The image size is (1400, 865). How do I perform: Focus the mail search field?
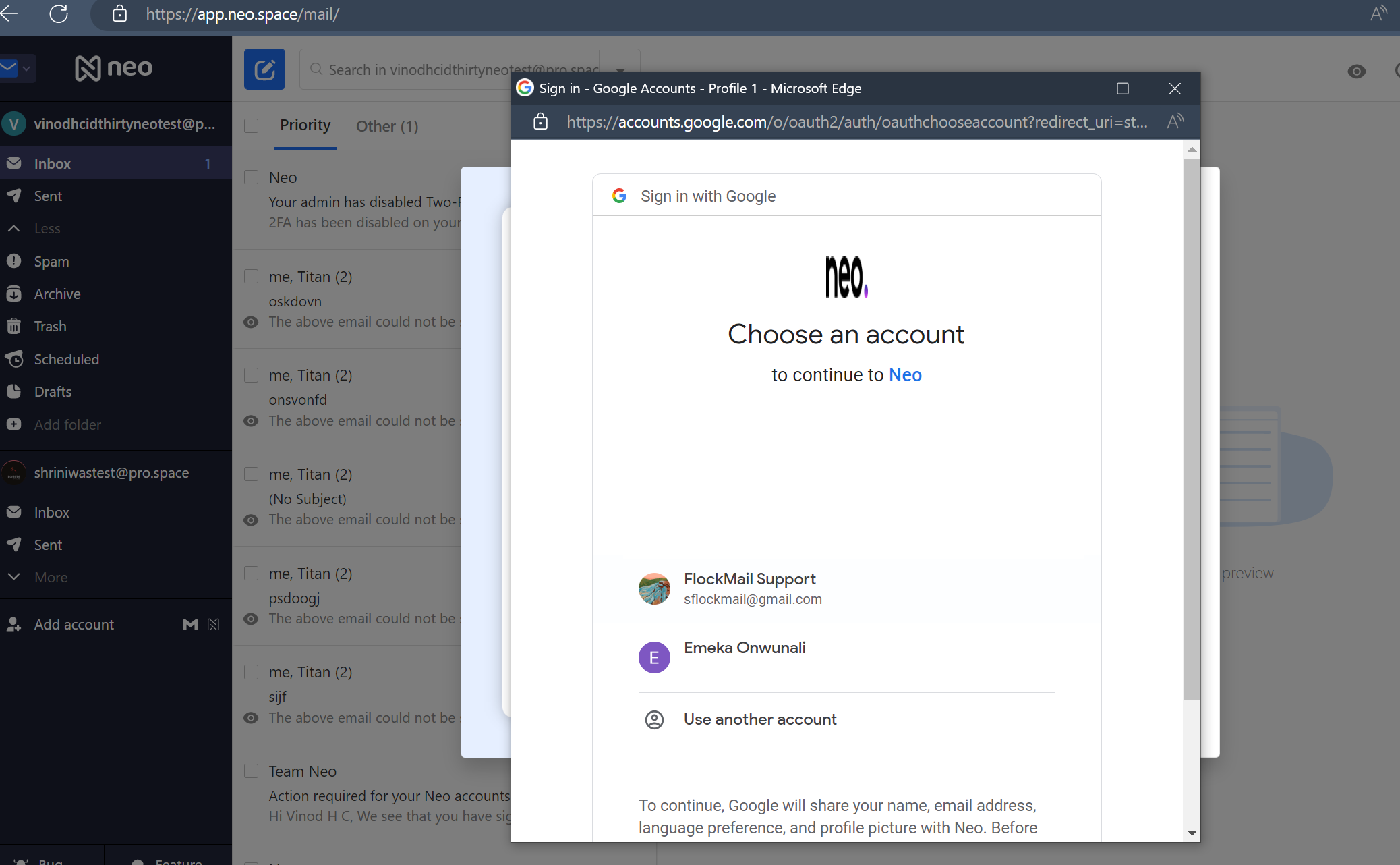[x=450, y=69]
